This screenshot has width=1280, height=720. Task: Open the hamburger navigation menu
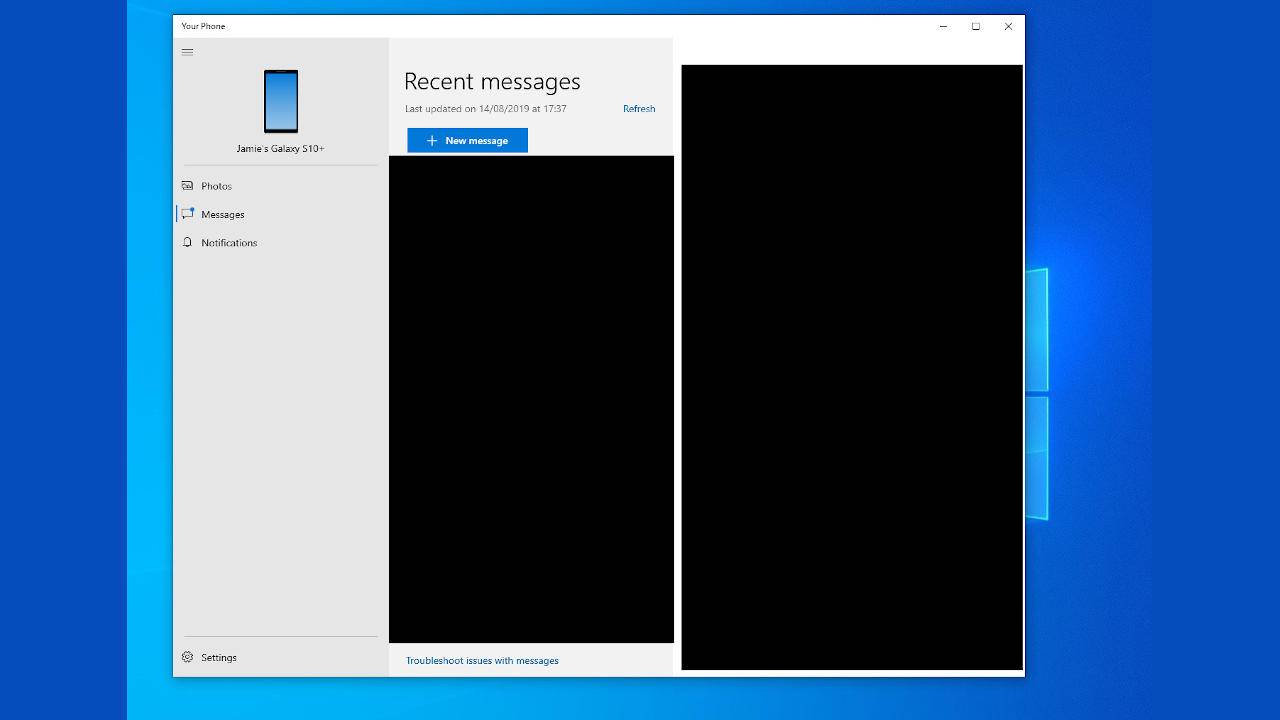pos(187,52)
